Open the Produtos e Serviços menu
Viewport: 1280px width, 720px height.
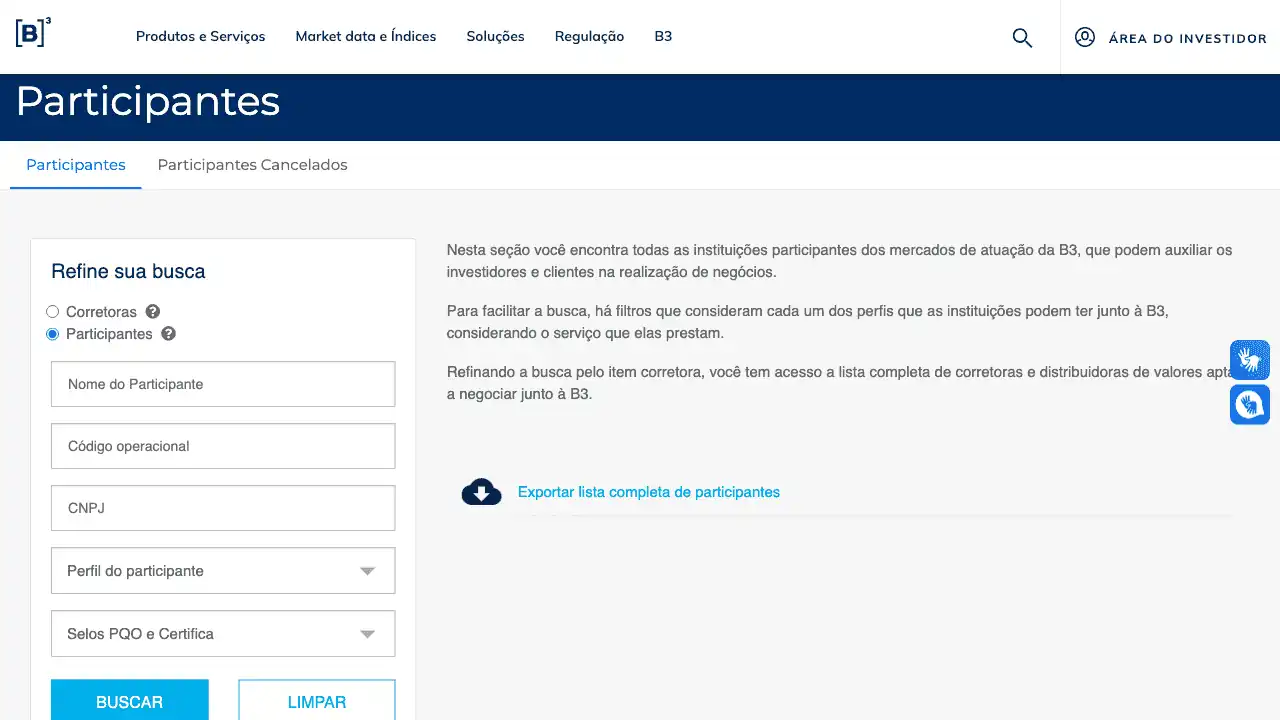pyautogui.click(x=201, y=37)
